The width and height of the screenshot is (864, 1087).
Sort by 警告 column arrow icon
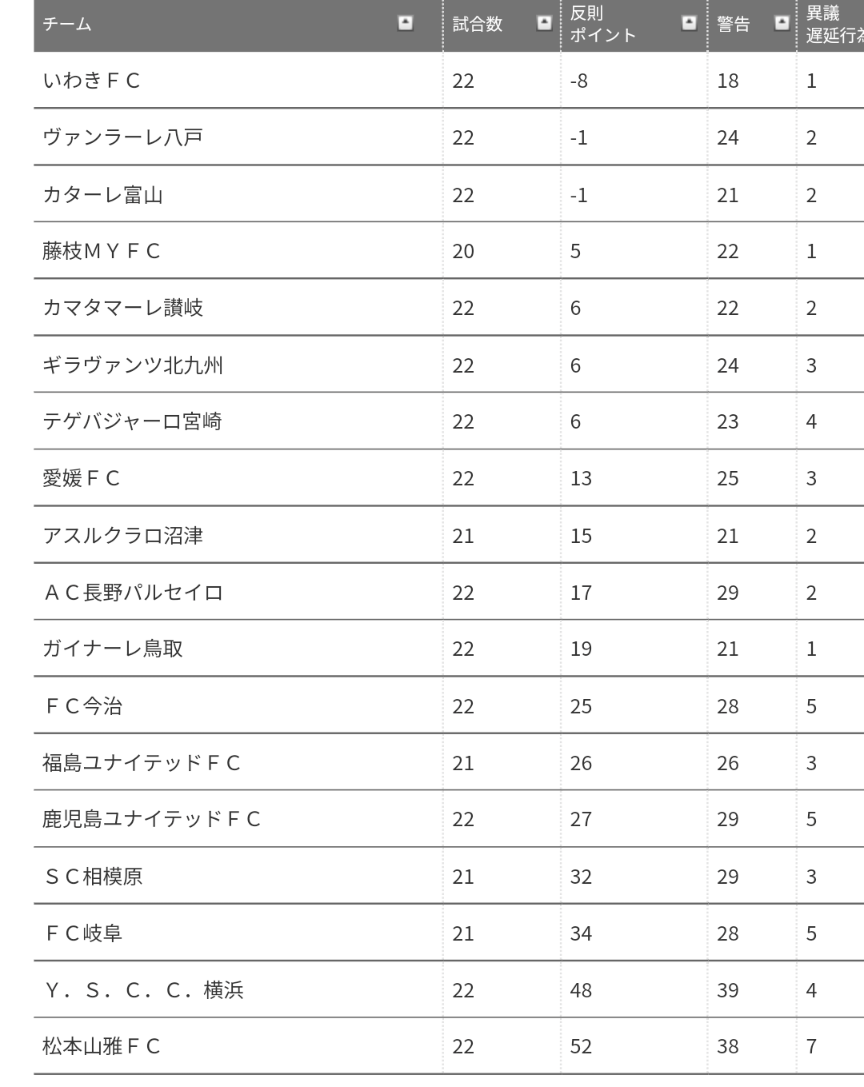[781, 24]
